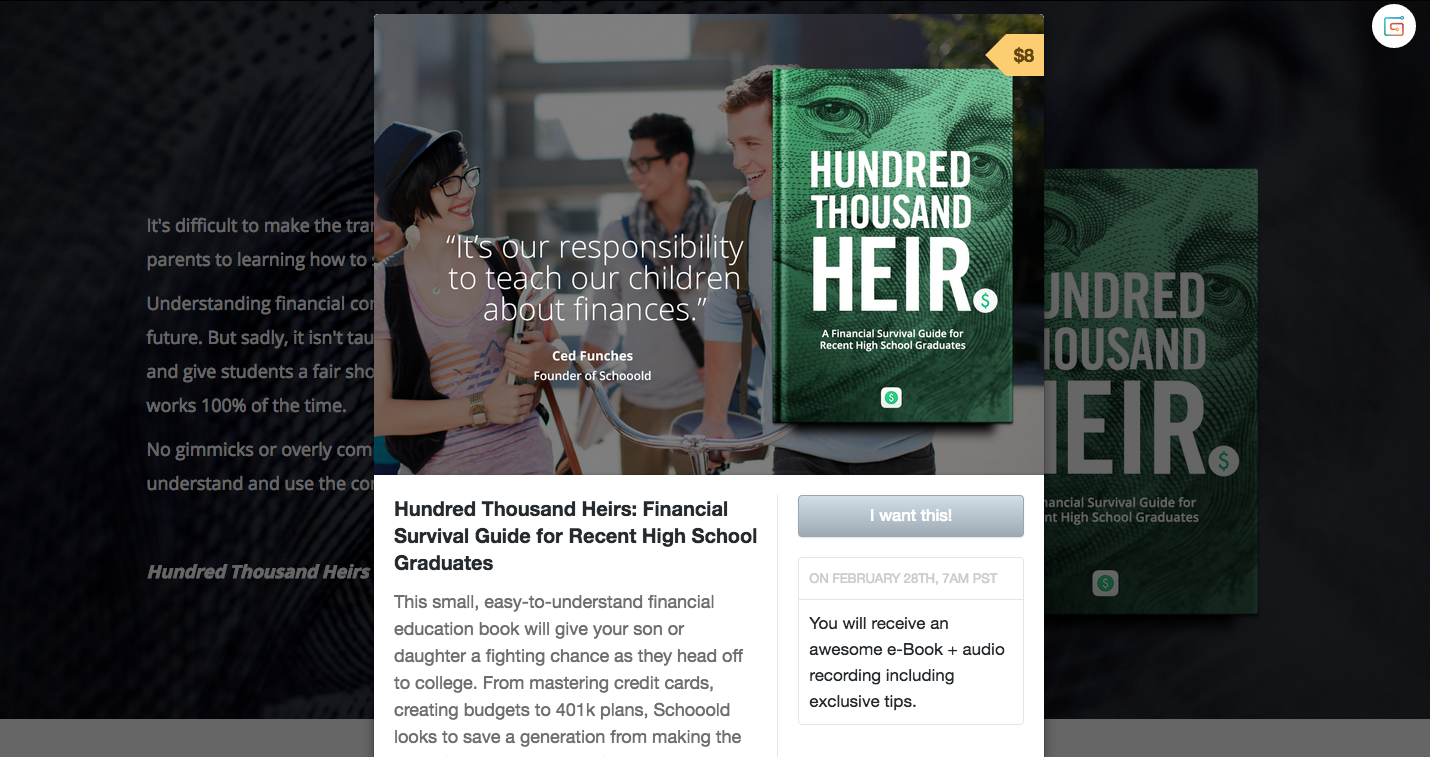Click the "I want this!" button

point(911,516)
